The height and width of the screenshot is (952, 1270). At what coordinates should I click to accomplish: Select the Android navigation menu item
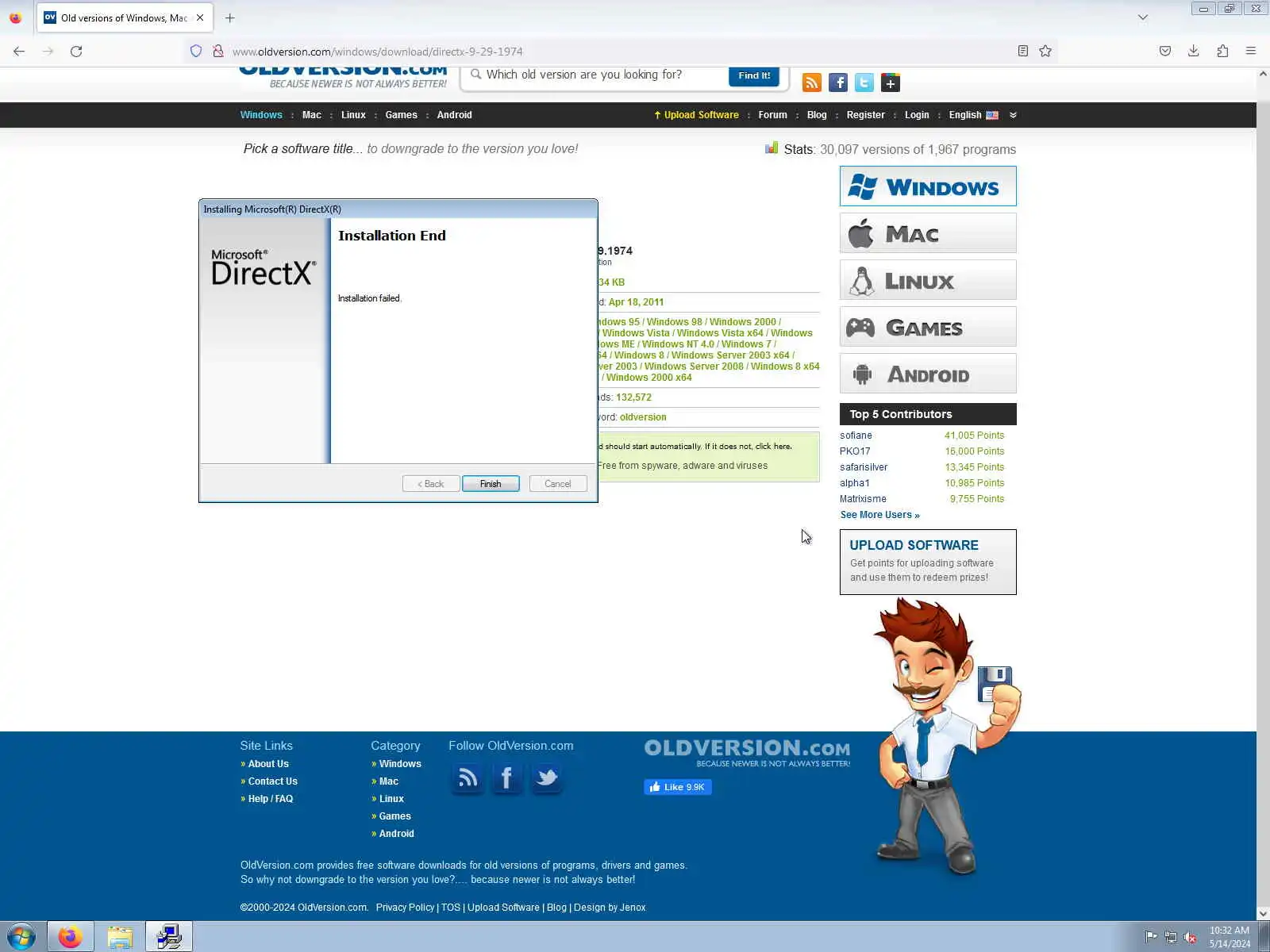click(454, 115)
